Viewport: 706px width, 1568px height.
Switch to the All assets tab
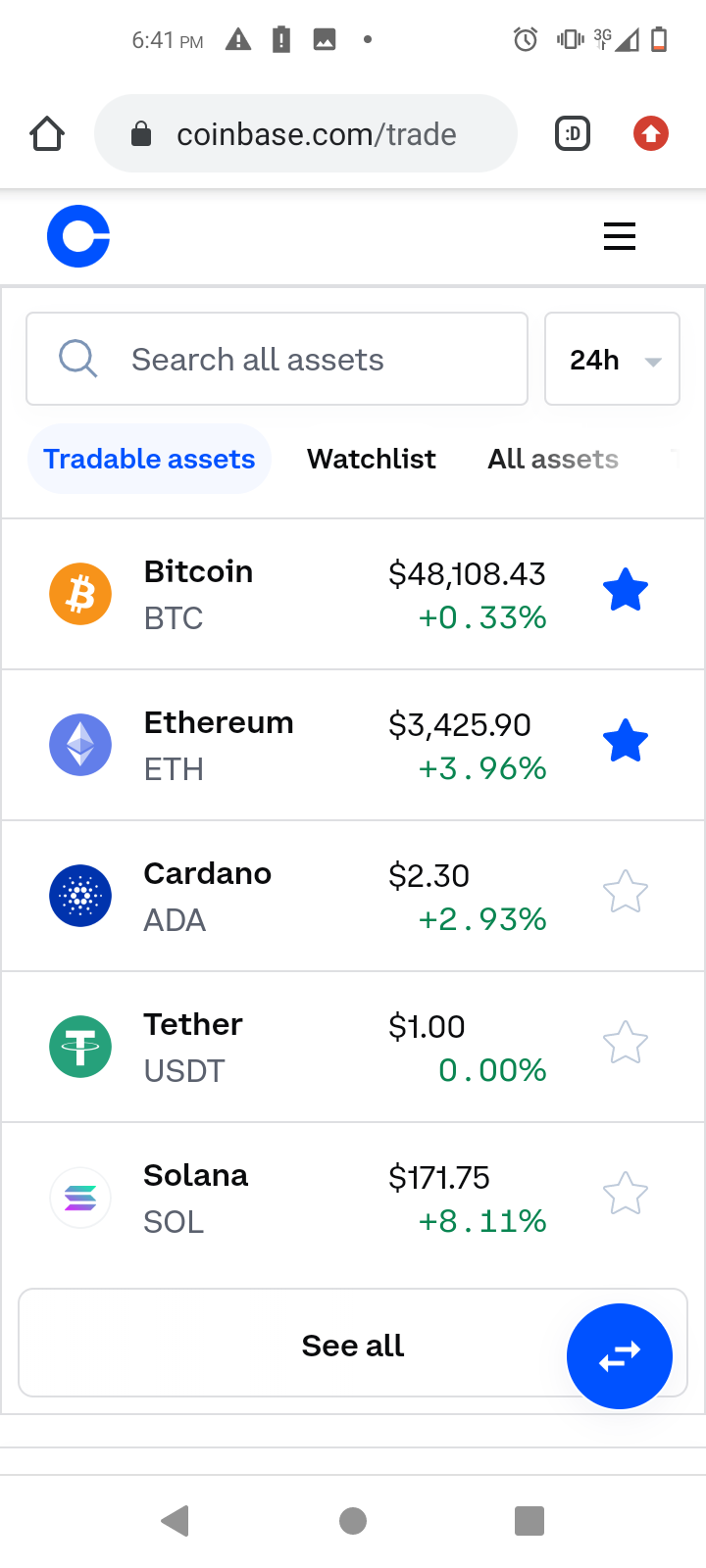[553, 459]
